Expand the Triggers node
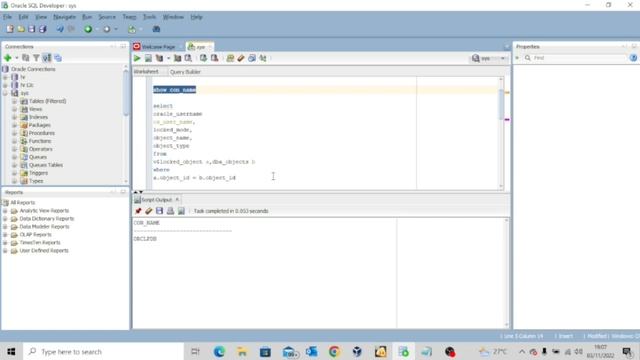640x360 pixels. pos(14,173)
